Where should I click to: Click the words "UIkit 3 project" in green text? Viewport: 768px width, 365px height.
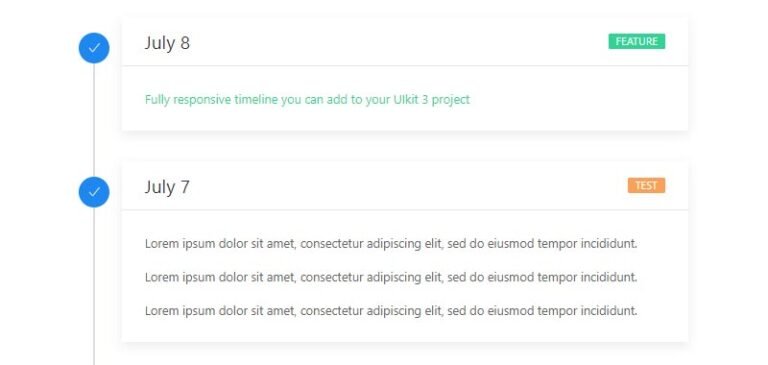432,99
